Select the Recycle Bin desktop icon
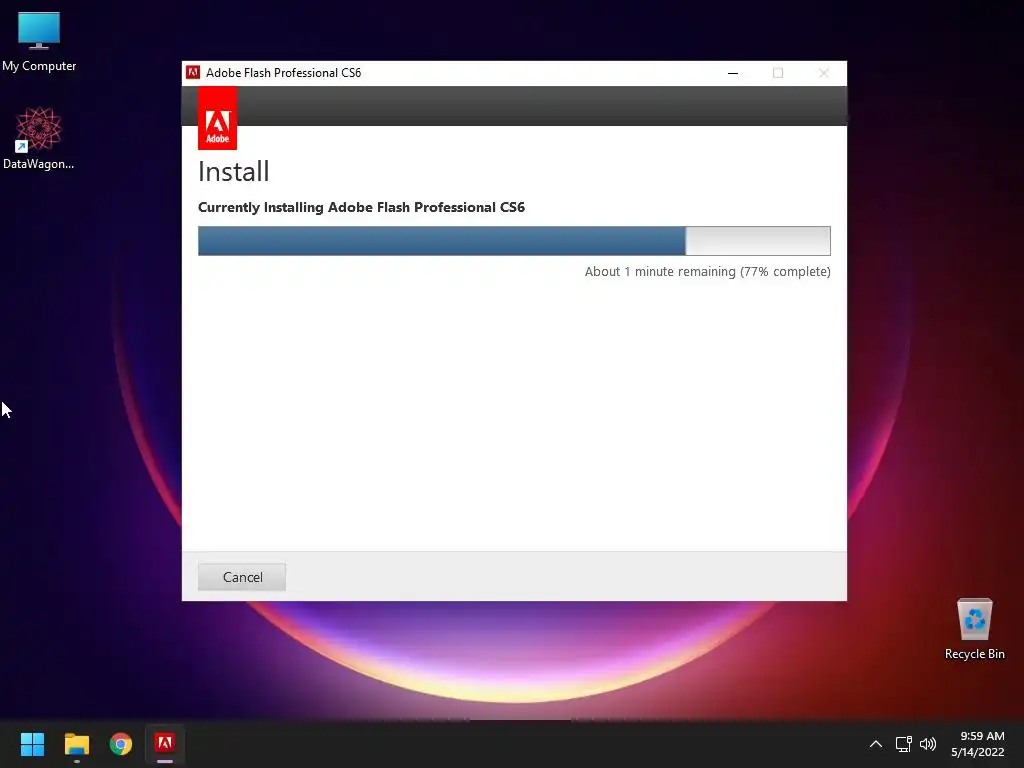The width and height of the screenshot is (1024, 768). [x=974, y=629]
